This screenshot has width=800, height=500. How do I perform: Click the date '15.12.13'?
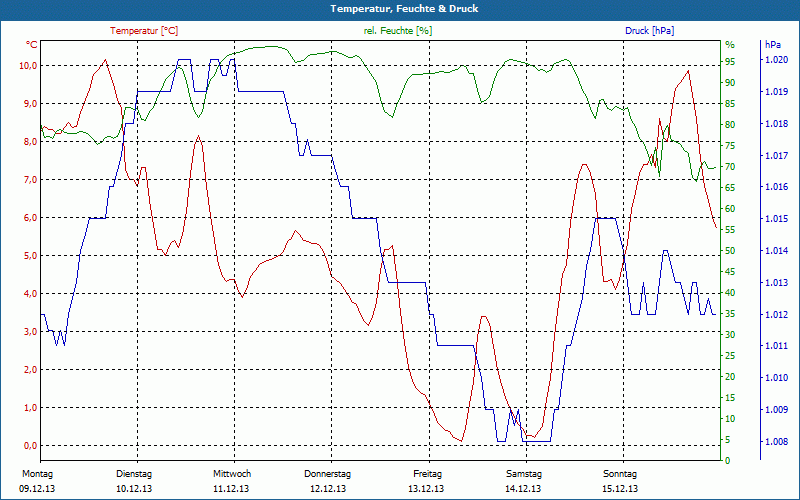coord(620,489)
